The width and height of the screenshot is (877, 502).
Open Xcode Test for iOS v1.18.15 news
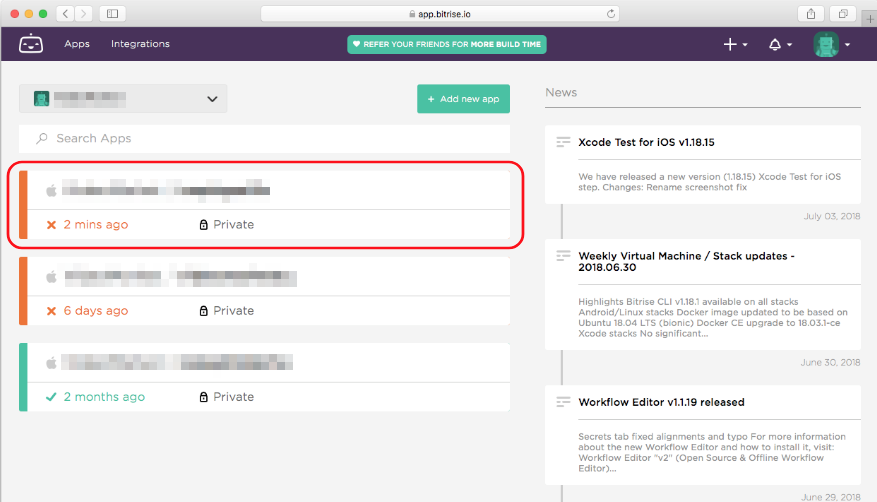click(x=646, y=143)
